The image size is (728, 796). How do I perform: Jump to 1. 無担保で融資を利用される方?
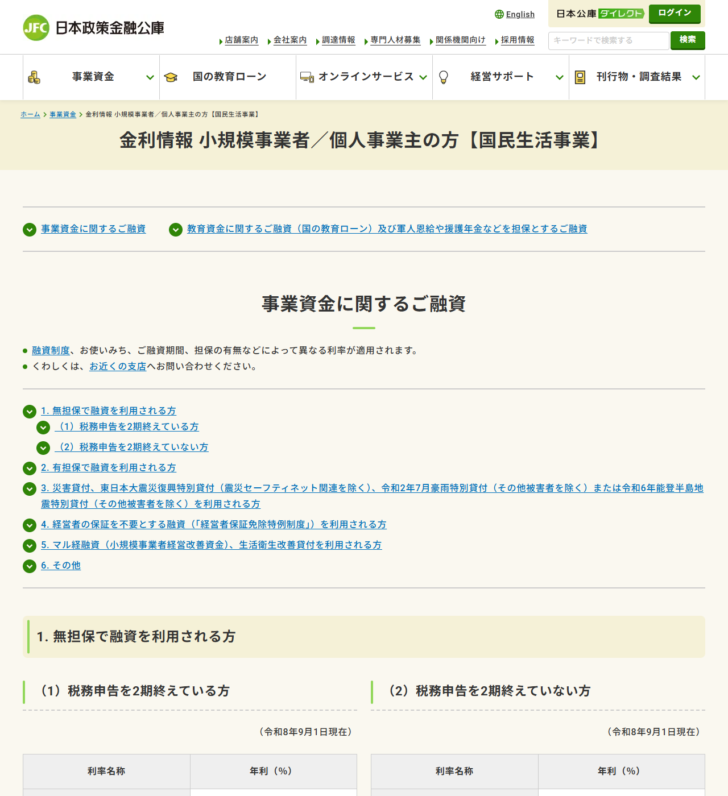pos(109,411)
